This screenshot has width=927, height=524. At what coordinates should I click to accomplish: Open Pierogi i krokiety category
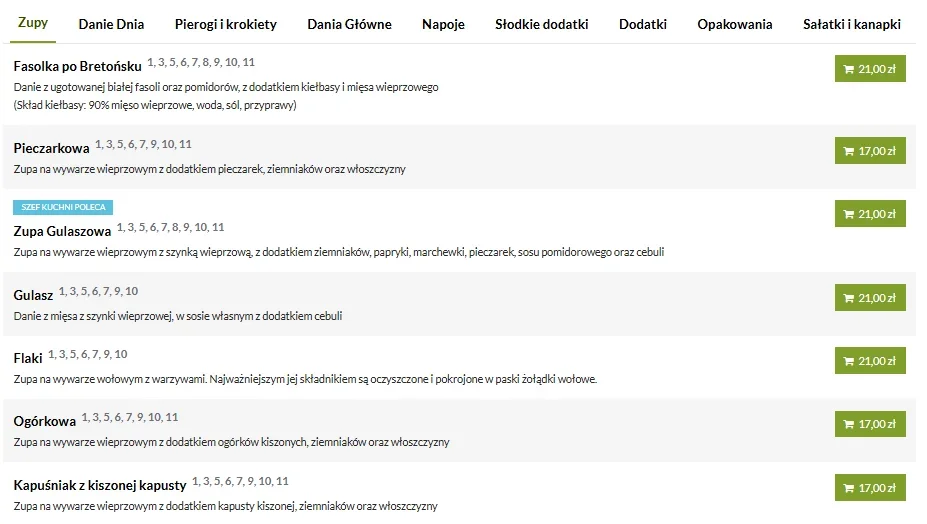[225, 24]
